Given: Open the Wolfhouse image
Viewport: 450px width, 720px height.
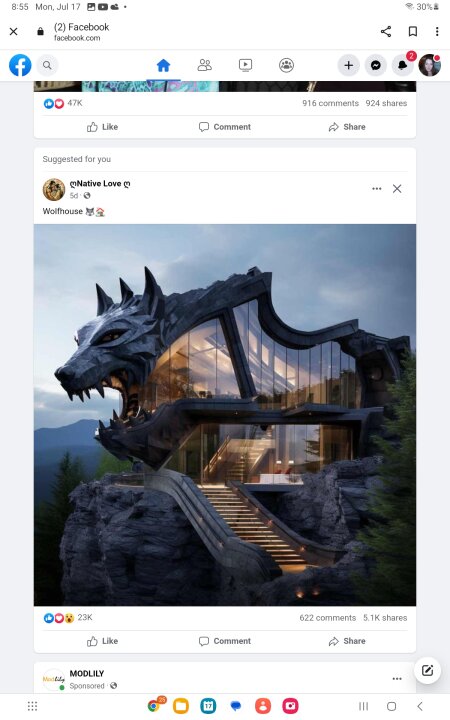Looking at the screenshot, I should coord(225,415).
